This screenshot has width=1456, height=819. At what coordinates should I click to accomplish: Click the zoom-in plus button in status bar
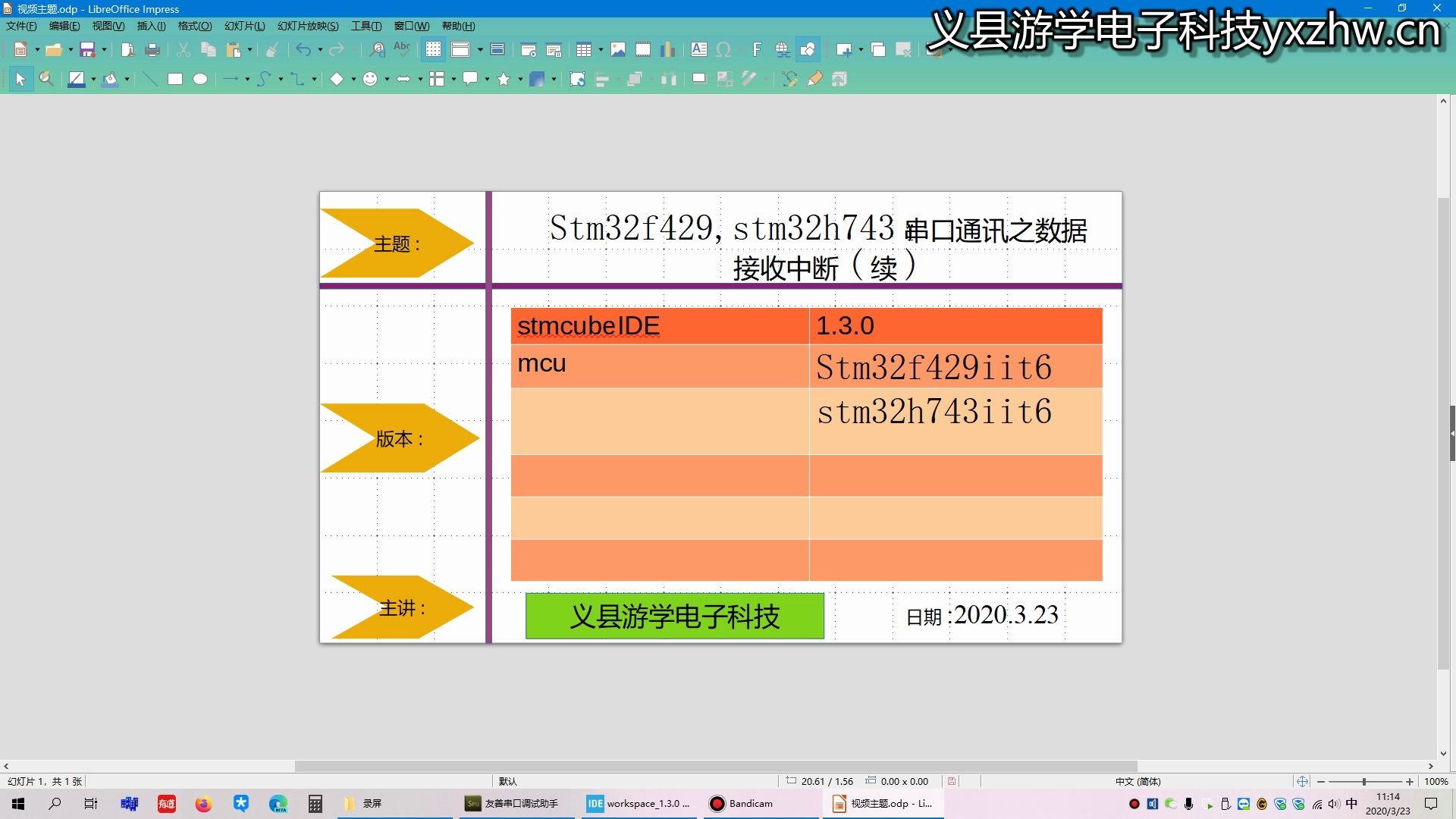point(1410,782)
